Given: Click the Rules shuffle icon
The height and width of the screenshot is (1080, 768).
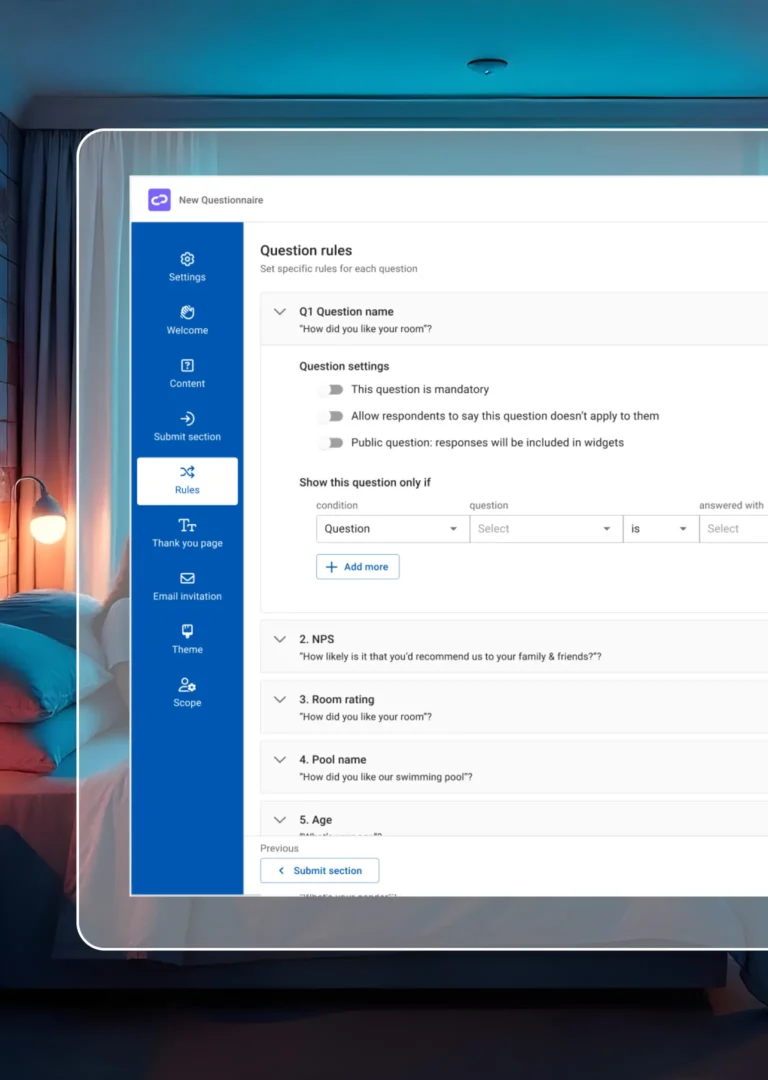Looking at the screenshot, I should click(x=187, y=472).
